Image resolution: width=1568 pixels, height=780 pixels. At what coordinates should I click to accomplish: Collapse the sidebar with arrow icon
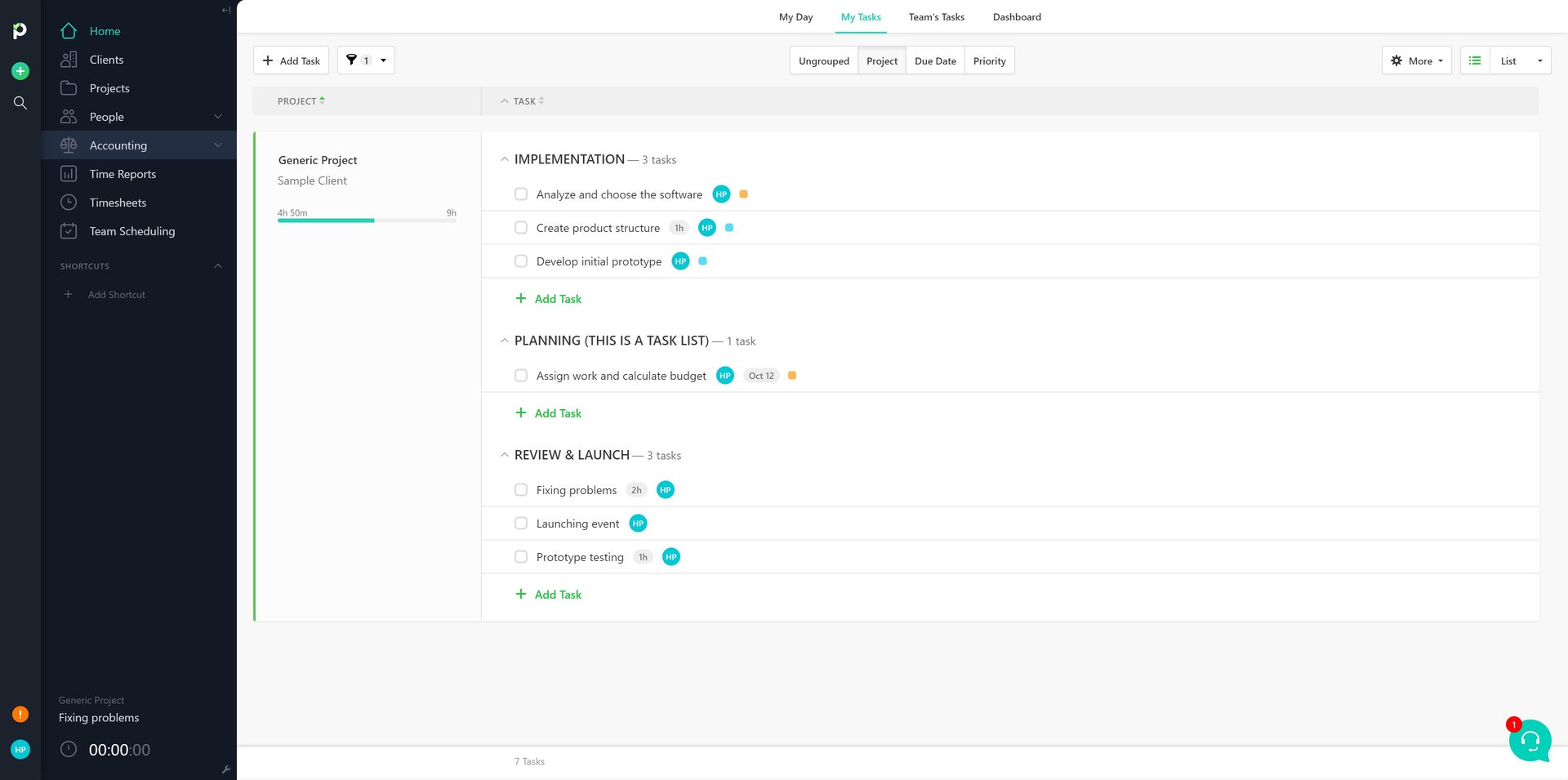tap(226, 11)
